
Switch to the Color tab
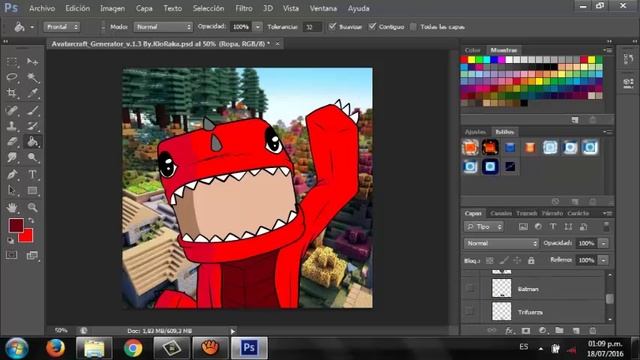click(x=472, y=50)
